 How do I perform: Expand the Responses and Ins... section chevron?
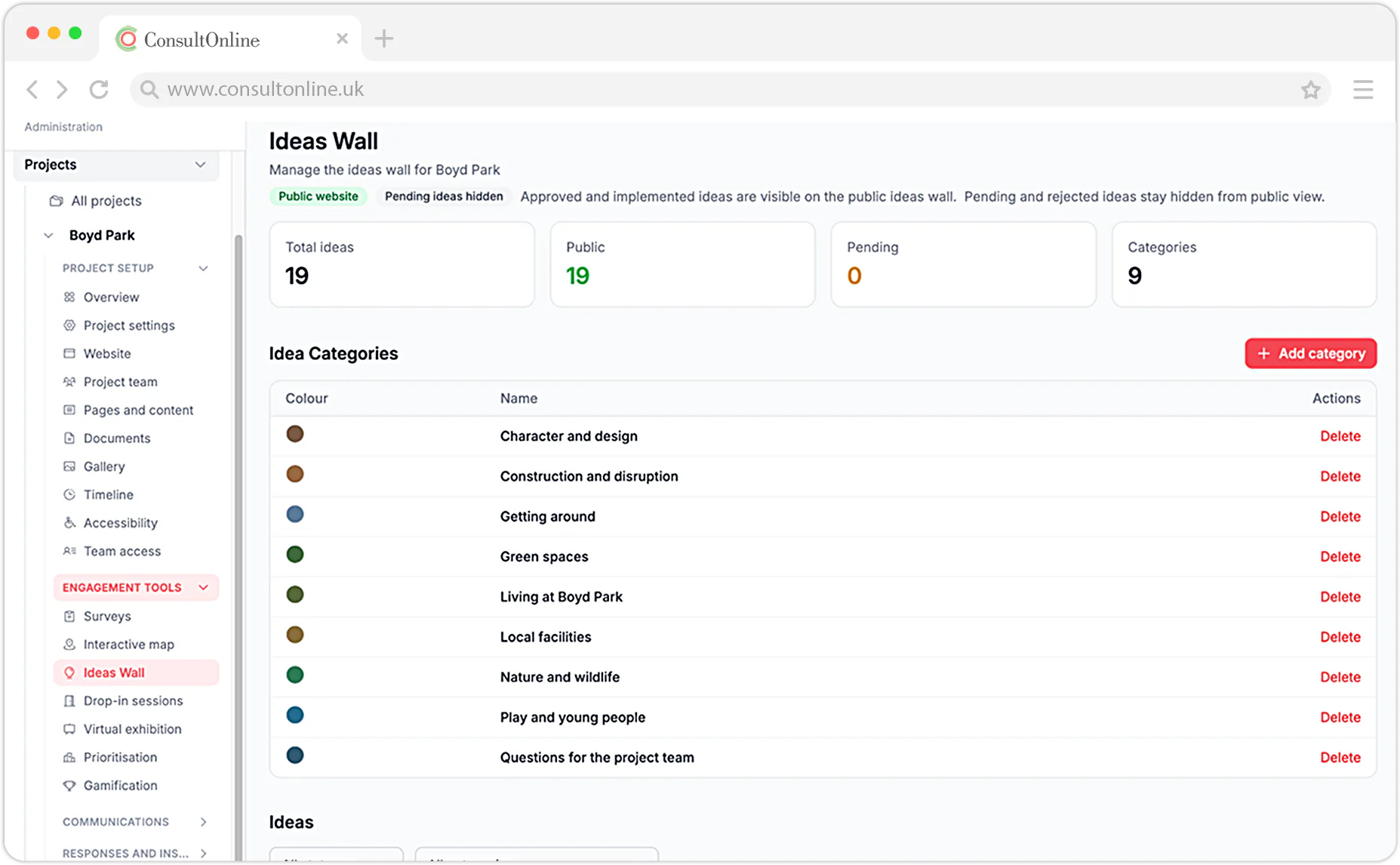point(203,854)
